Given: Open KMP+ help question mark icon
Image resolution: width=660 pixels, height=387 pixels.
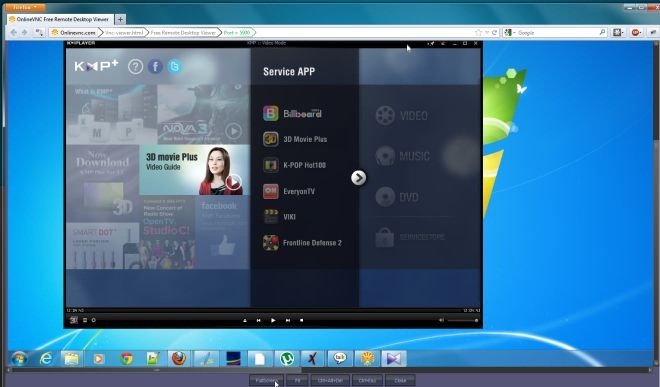Looking at the screenshot, I should (x=136, y=67).
